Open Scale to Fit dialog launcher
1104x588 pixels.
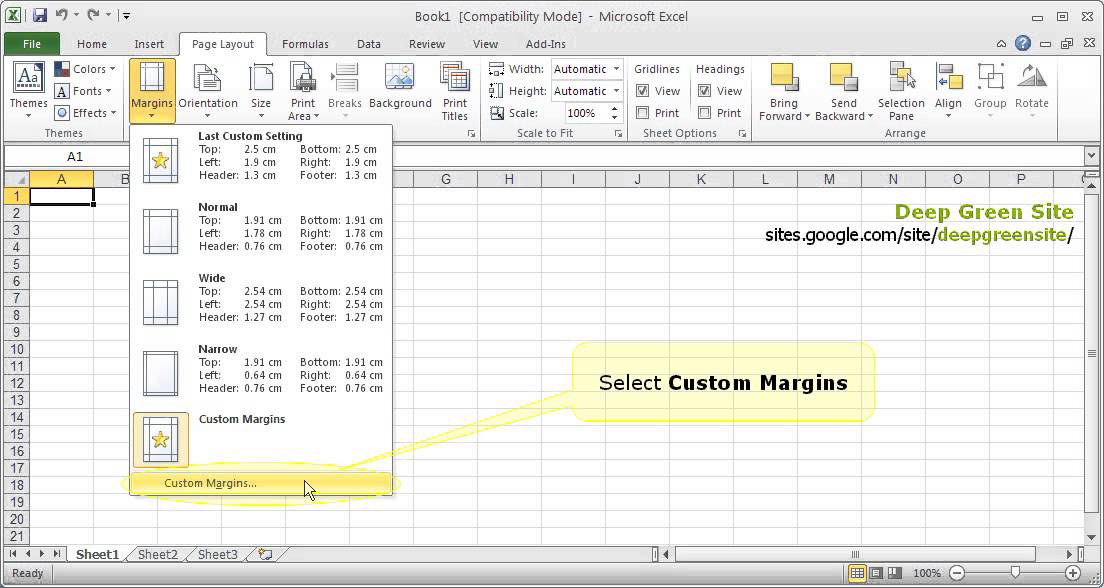click(x=617, y=133)
